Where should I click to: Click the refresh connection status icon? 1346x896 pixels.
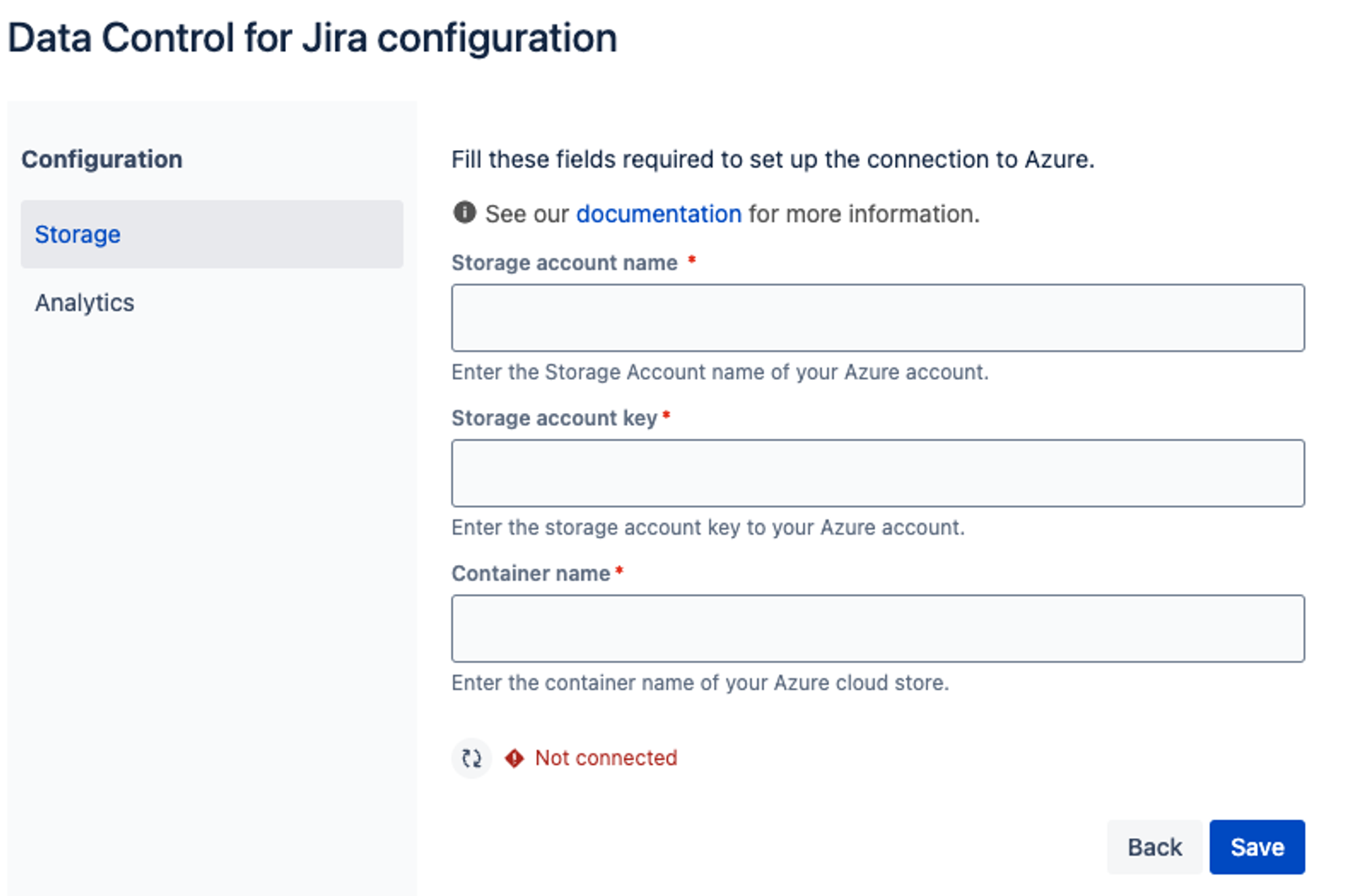(471, 758)
